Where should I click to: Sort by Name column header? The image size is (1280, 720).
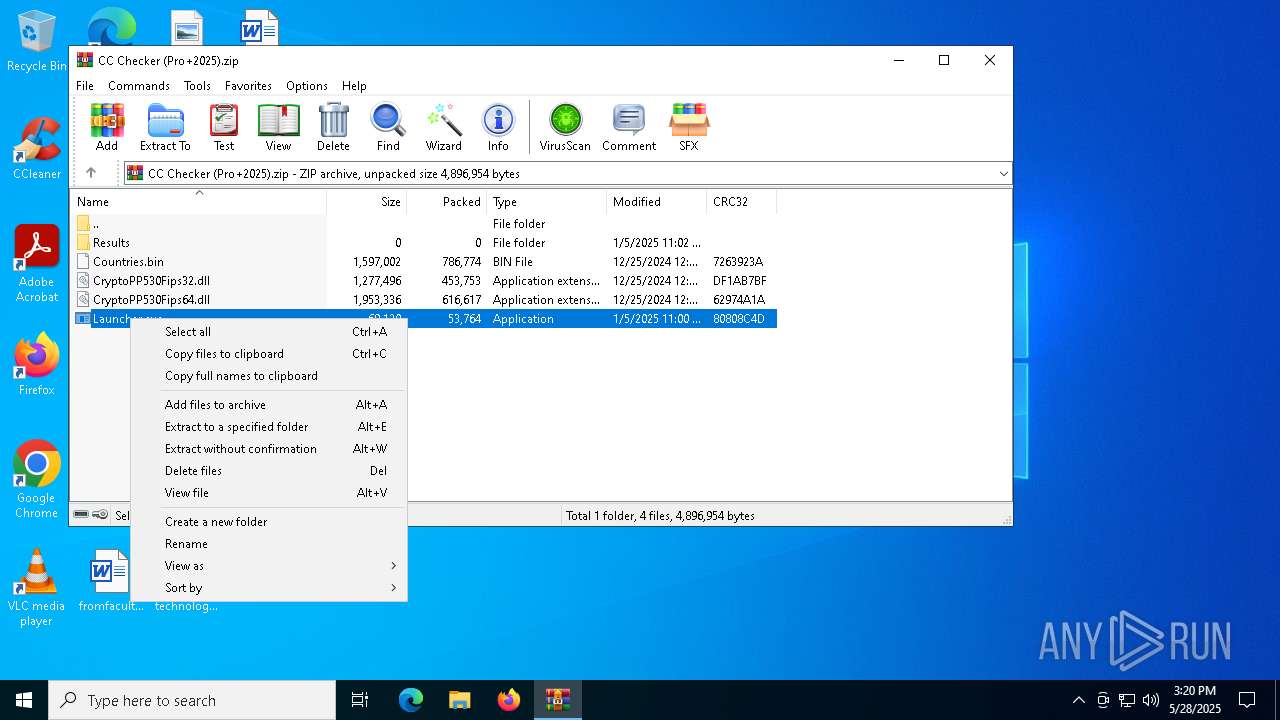[x=199, y=202]
